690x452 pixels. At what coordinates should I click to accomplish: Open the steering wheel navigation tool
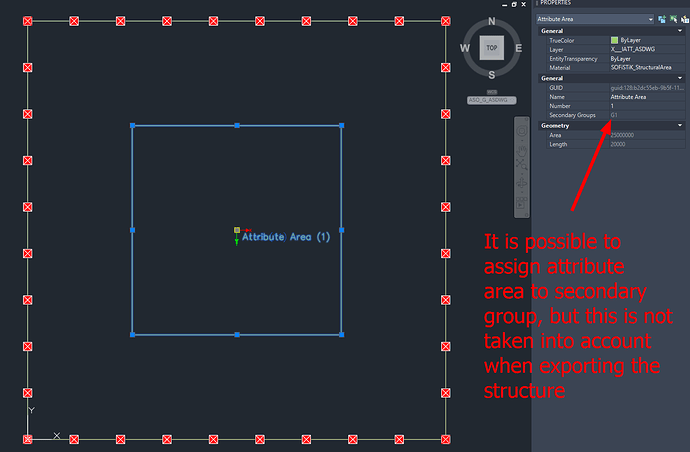pyautogui.click(x=521, y=130)
